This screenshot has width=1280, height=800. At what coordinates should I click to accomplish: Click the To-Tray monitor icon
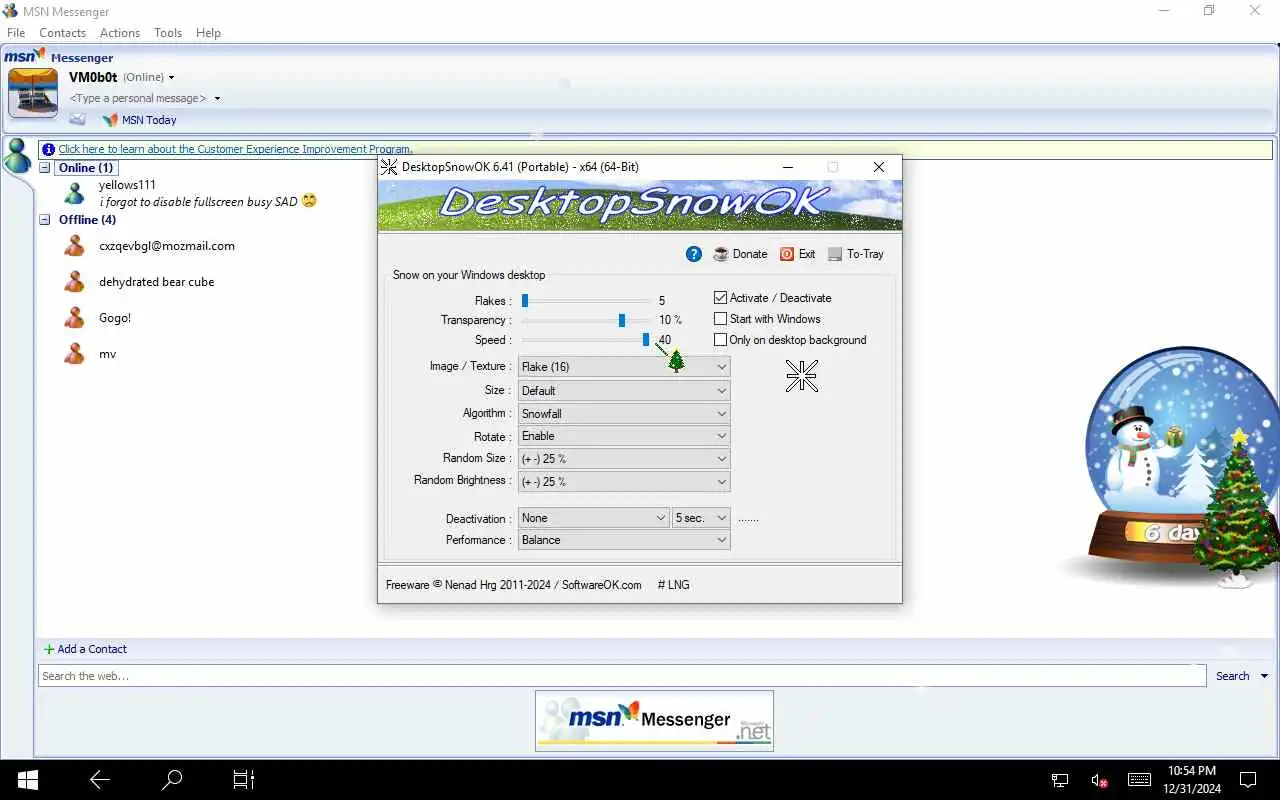[x=835, y=254]
